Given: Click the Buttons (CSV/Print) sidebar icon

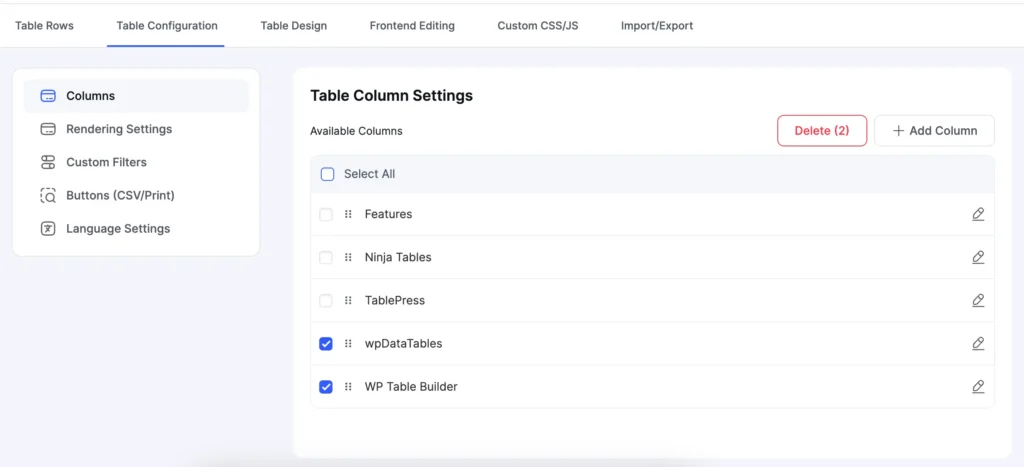Looking at the screenshot, I should pos(48,196).
